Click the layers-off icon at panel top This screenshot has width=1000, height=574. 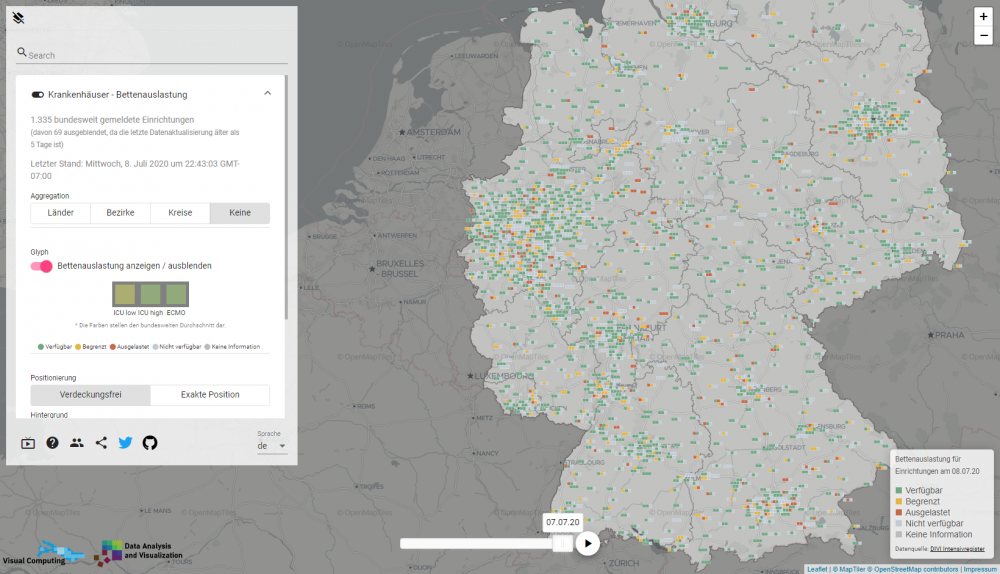click(x=19, y=18)
